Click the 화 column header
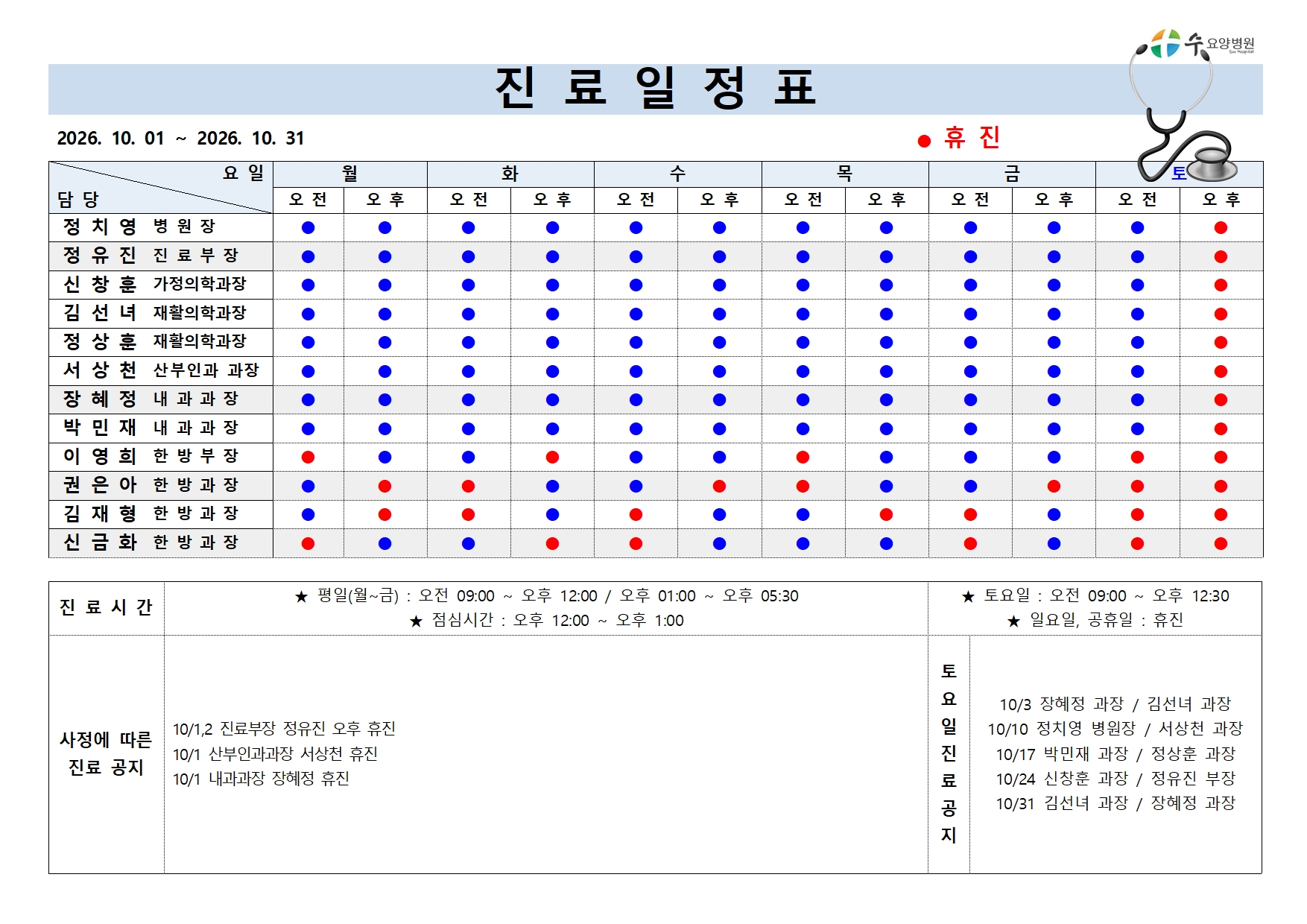The width and height of the screenshot is (1307, 924). tap(510, 174)
